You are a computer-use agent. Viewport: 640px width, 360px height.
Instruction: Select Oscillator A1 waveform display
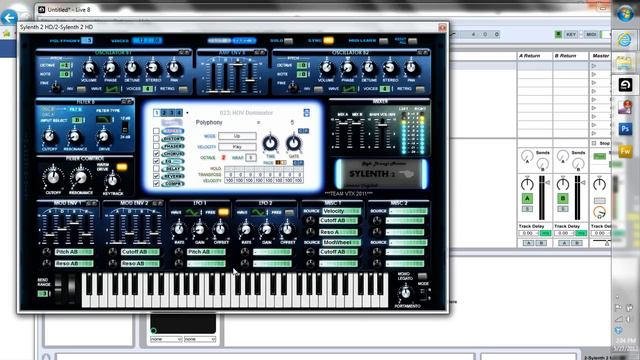tap(112, 89)
